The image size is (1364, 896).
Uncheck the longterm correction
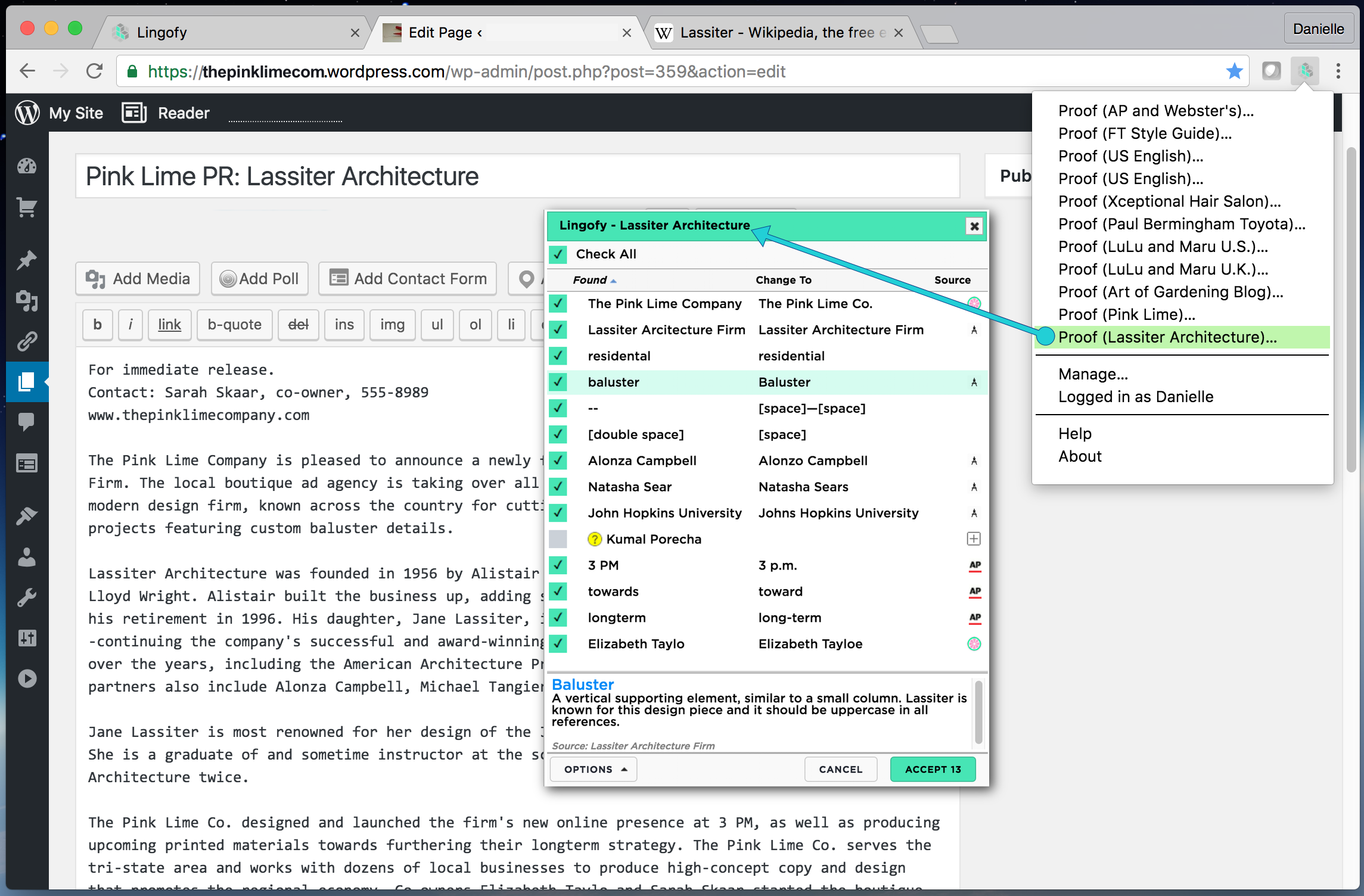pos(558,618)
